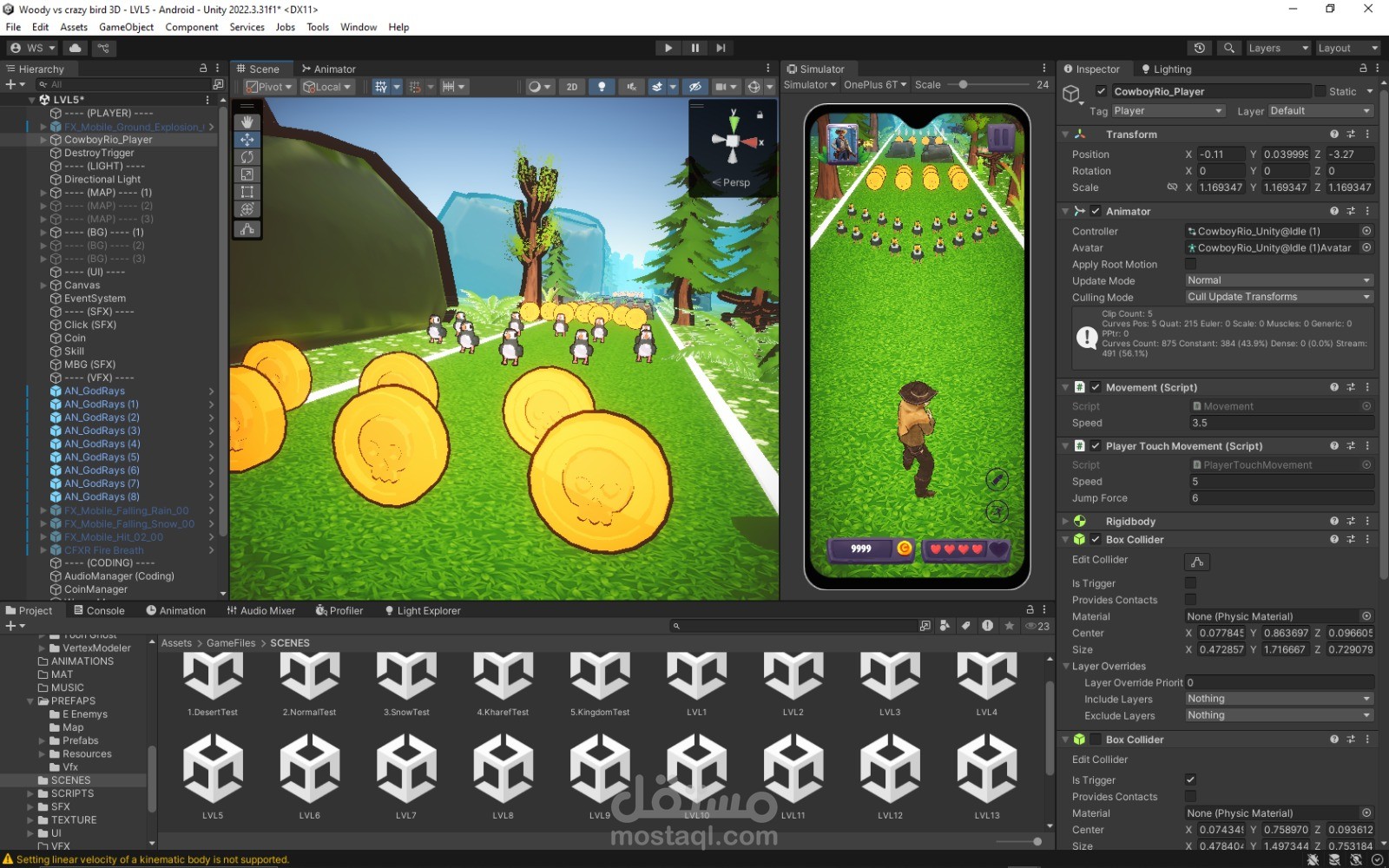Toggle hidden packages visibility count
The image size is (1389, 868).
1037,626
